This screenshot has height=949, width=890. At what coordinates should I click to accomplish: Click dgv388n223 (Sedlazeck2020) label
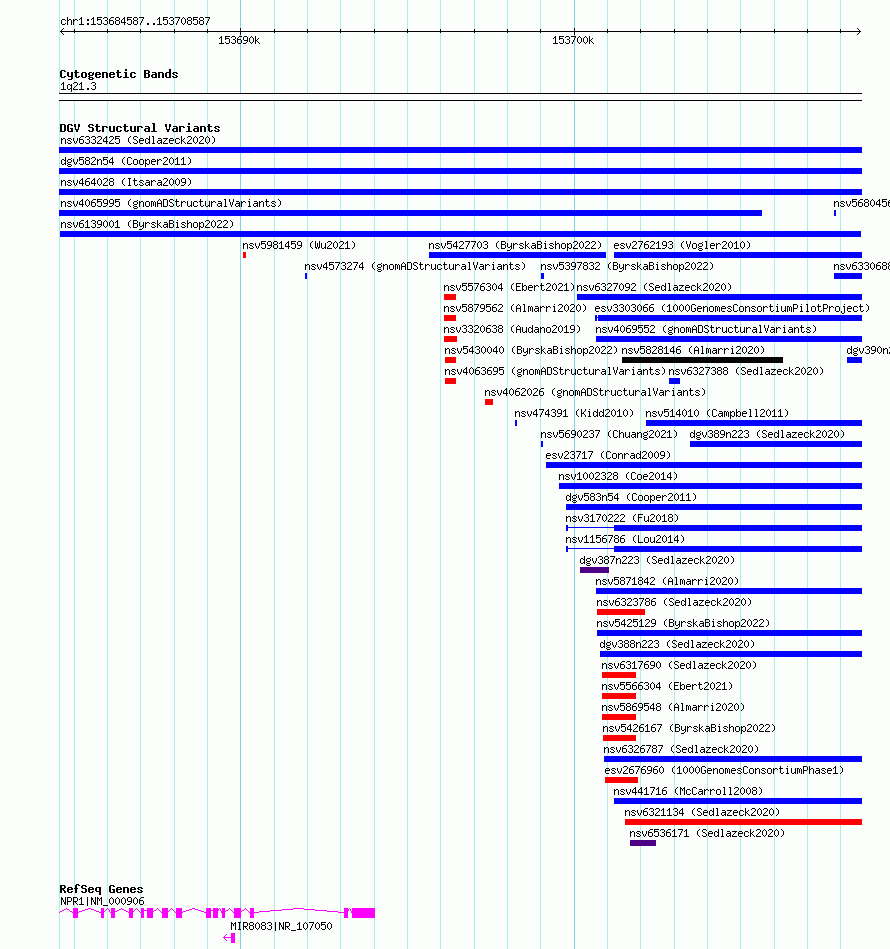tap(677, 645)
